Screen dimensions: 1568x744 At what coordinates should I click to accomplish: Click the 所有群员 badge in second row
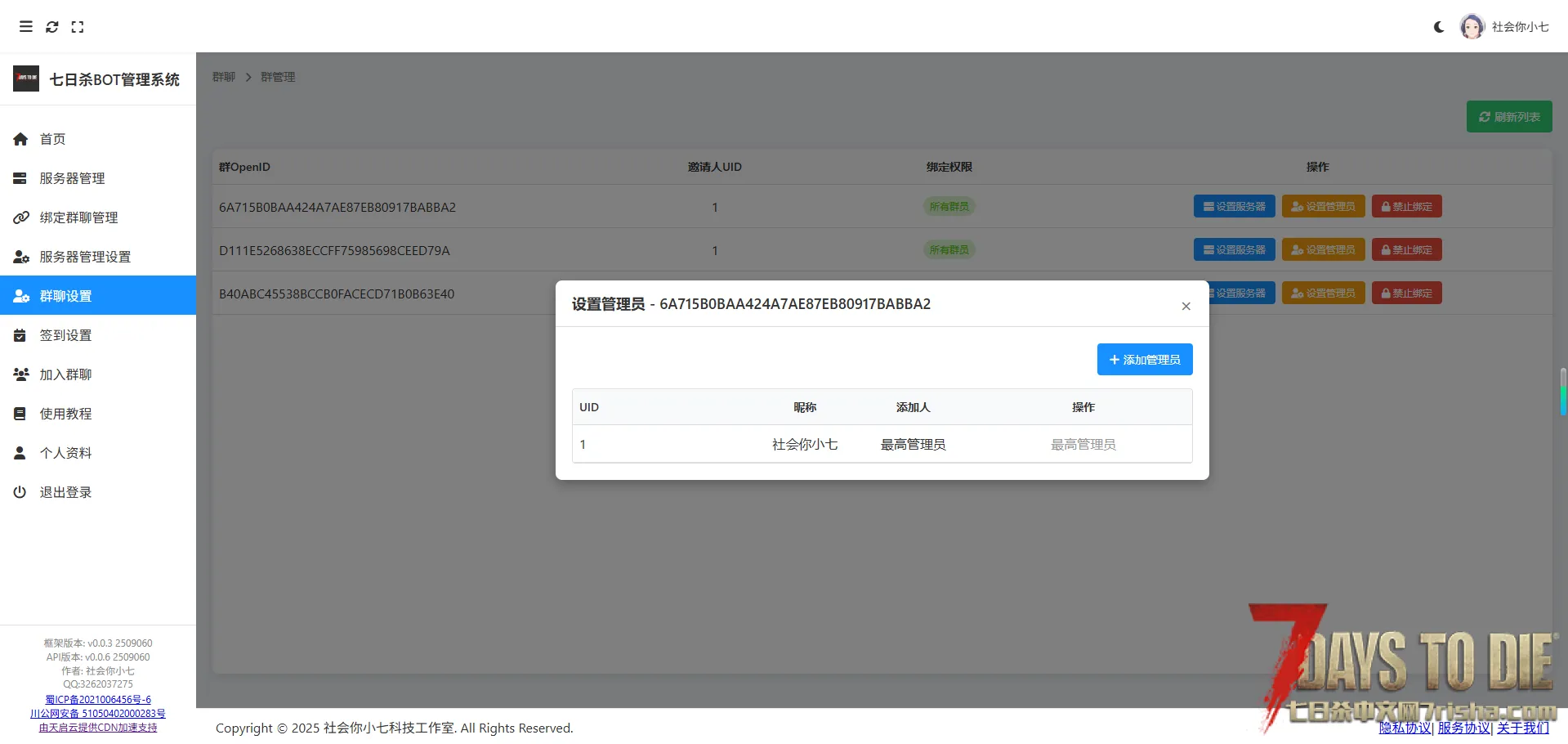[949, 250]
